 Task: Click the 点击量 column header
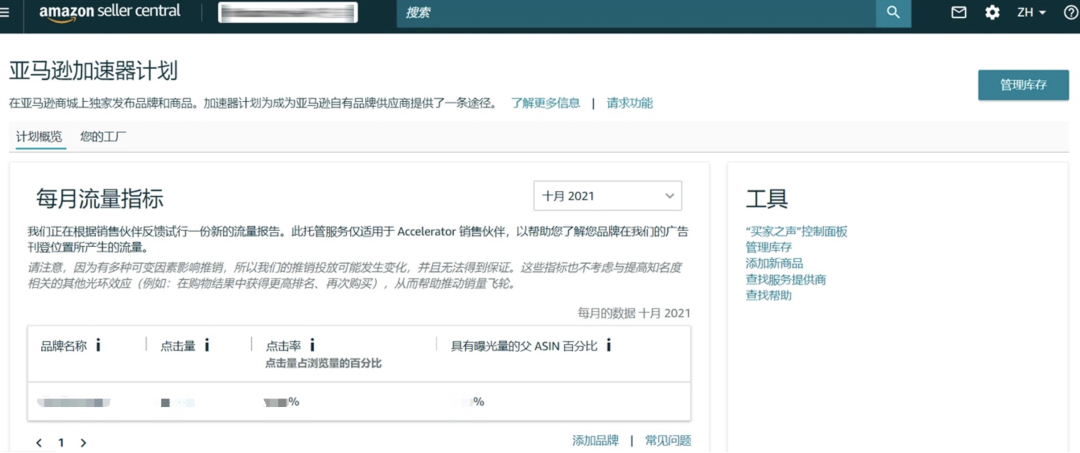pyautogui.click(x=178, y=346)
